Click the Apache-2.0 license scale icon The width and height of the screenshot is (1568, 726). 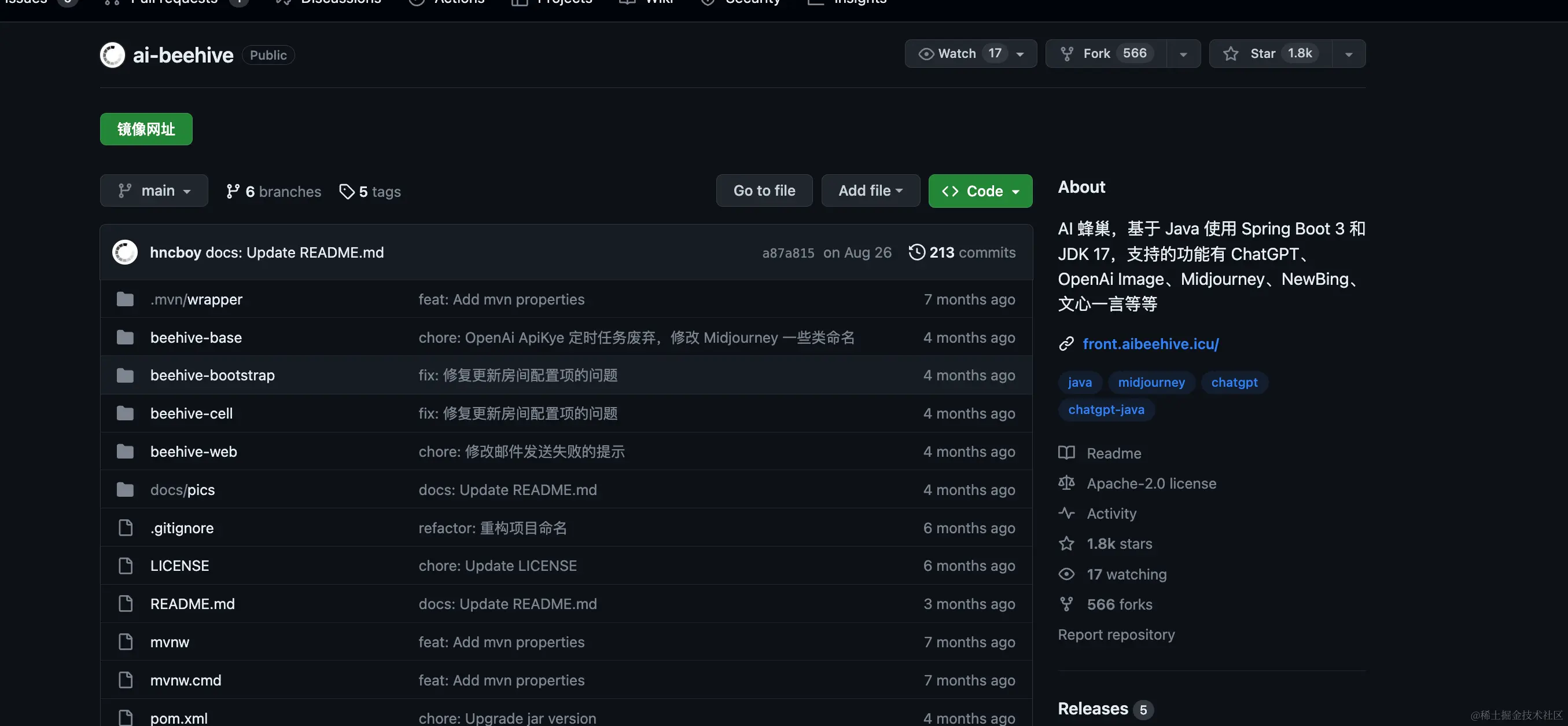(x=1066, y=483)
